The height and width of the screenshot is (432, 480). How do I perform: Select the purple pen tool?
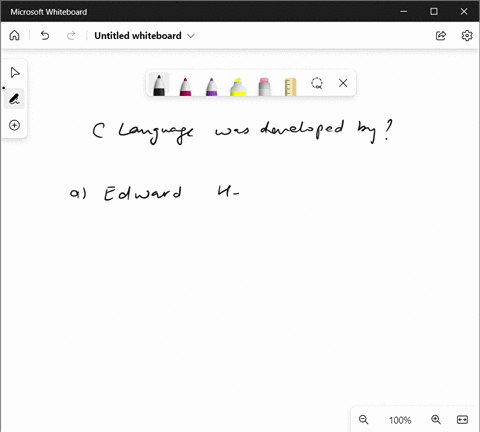(x=212, y=86)
